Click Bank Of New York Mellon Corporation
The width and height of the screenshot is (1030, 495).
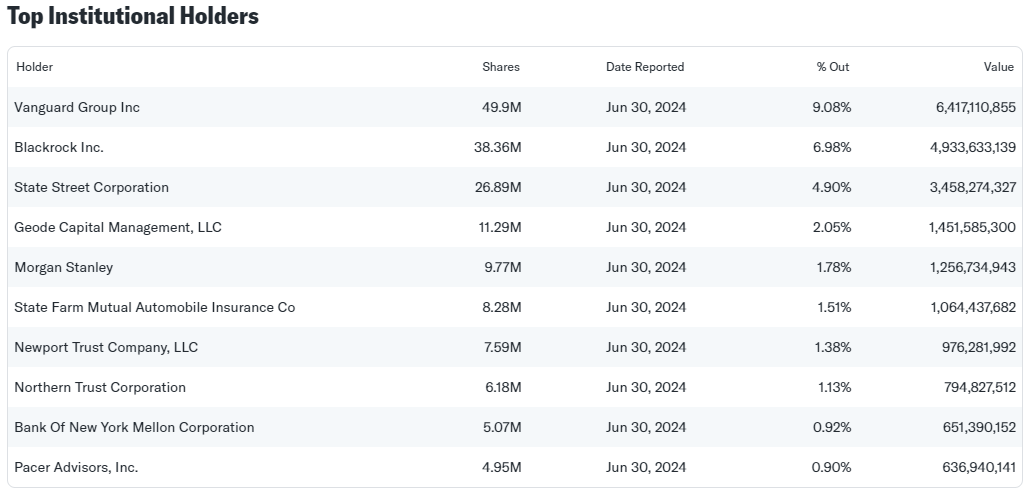point(134,427)
